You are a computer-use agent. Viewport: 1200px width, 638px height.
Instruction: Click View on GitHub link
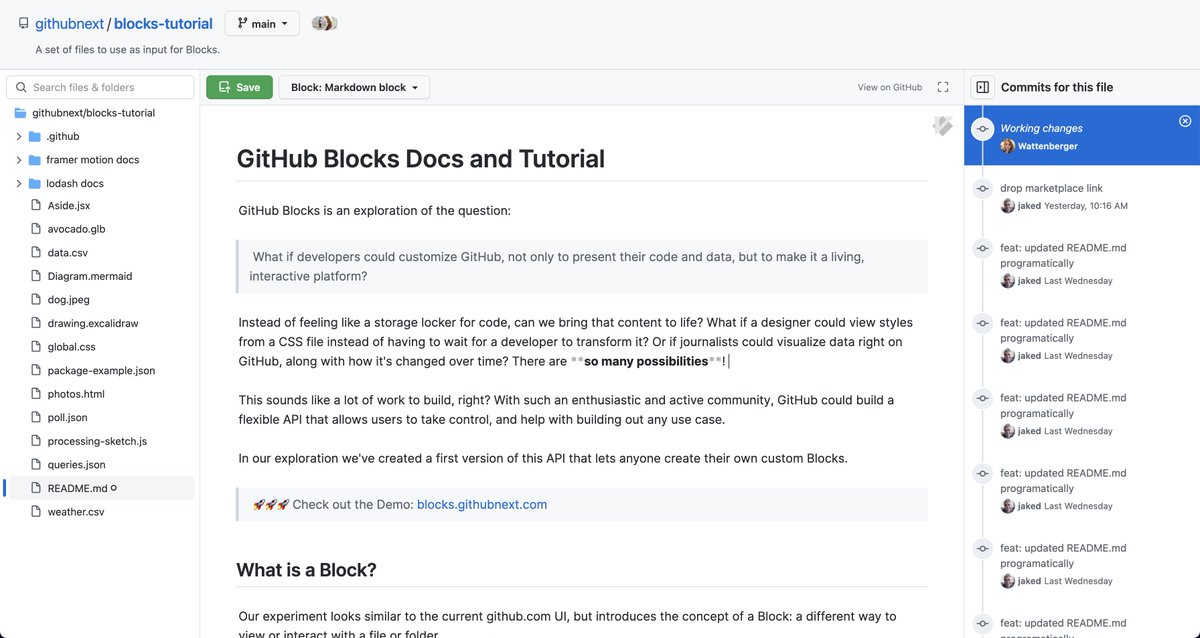[x=890, y=87]
